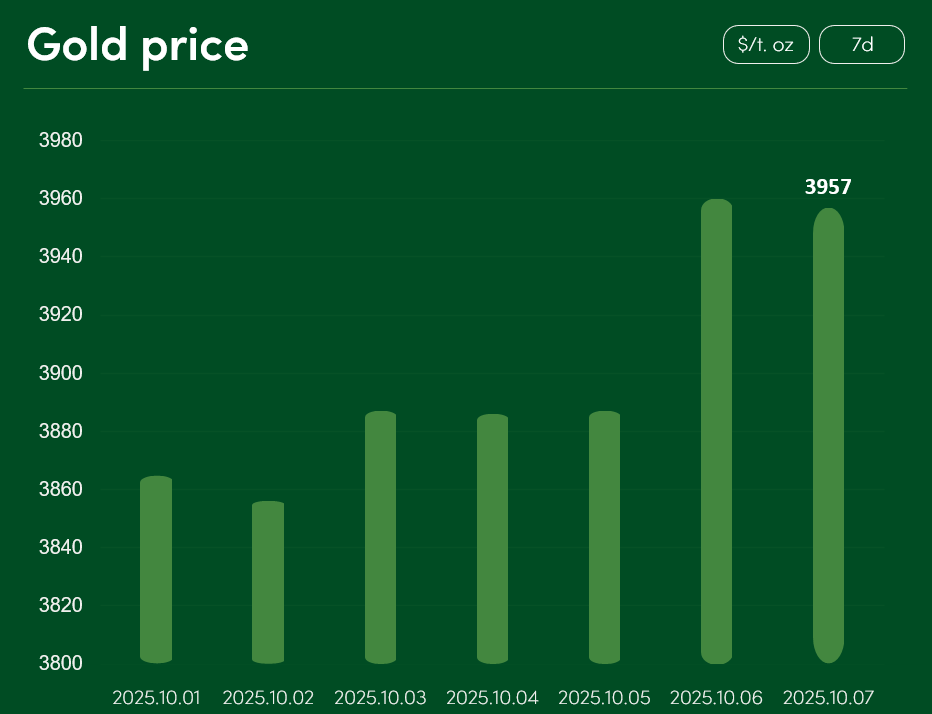932x714 pixels.
Task: Click the 2025.10.05 date label
Action: point(604,697)
